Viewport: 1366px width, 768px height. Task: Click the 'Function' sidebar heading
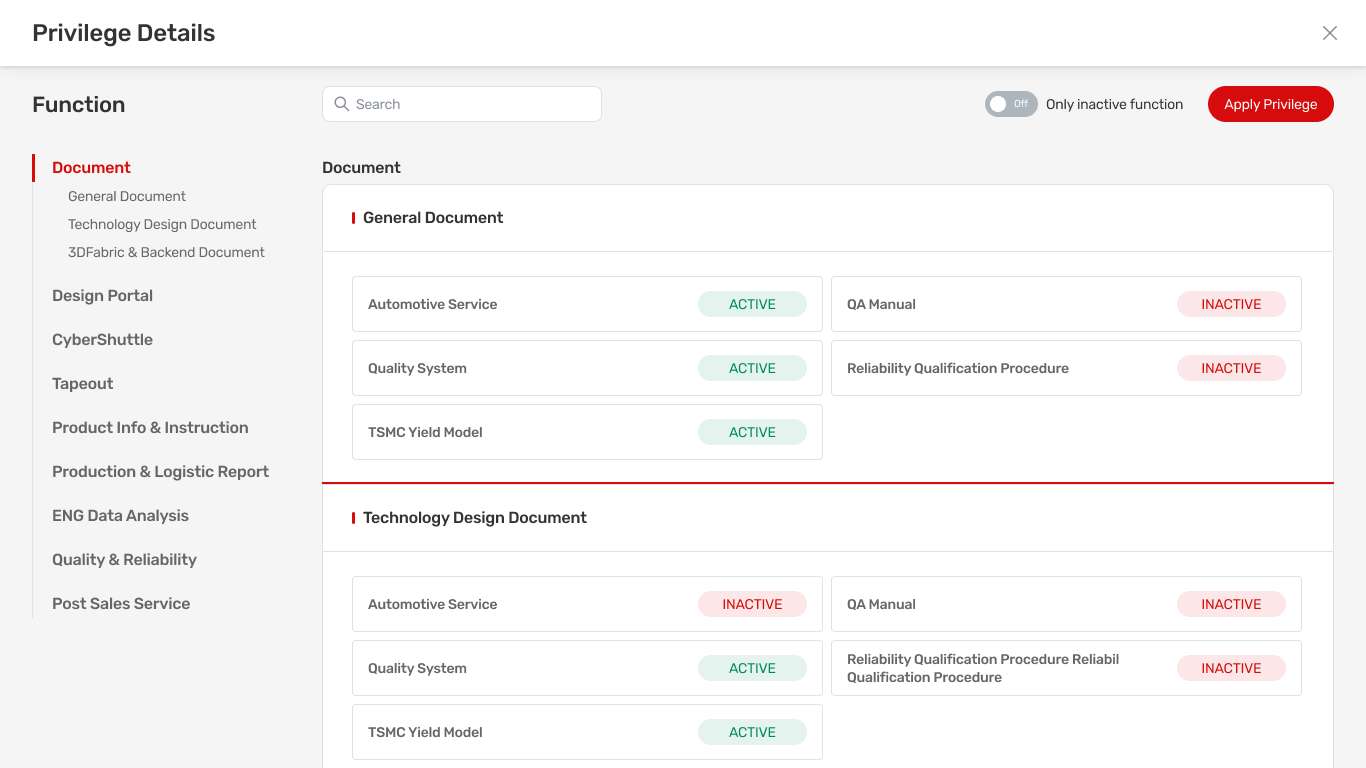78,105
